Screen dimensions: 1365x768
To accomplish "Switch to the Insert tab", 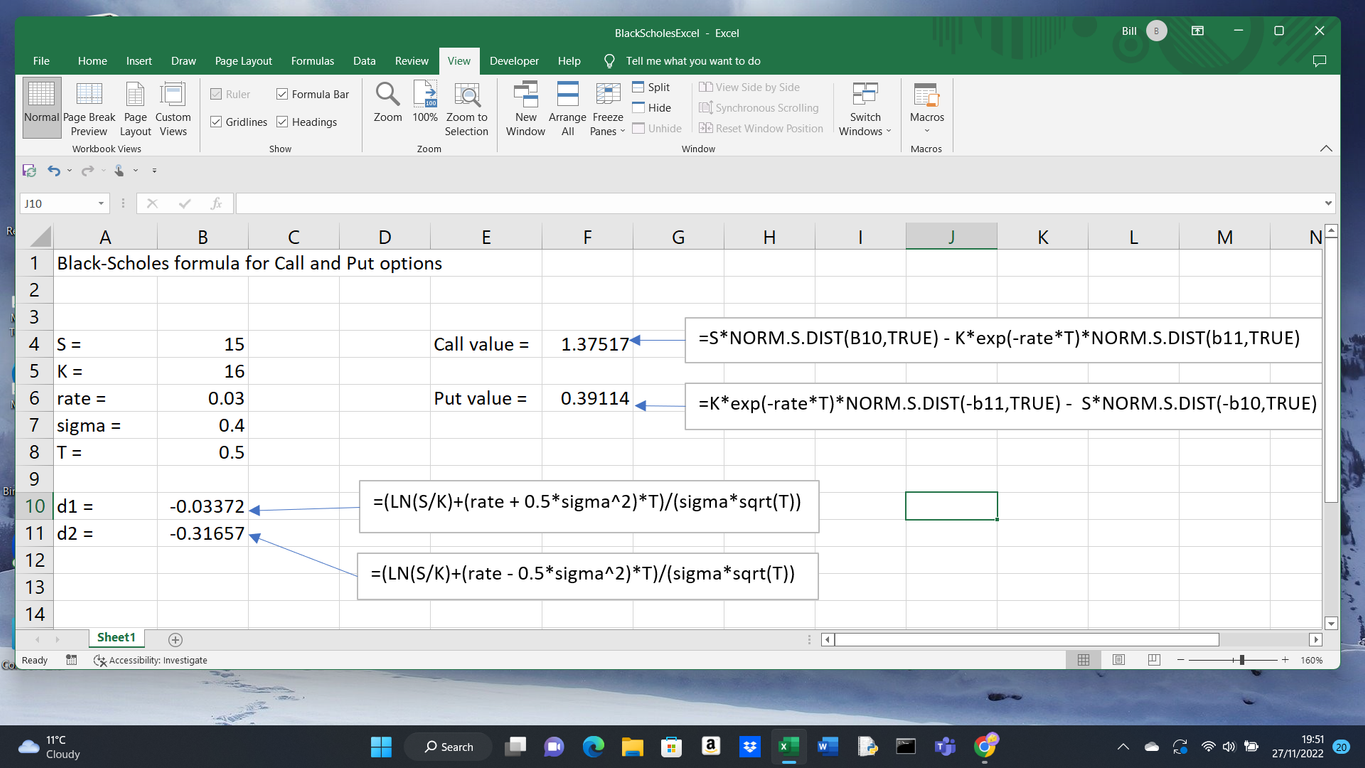I will coord(139,61).
